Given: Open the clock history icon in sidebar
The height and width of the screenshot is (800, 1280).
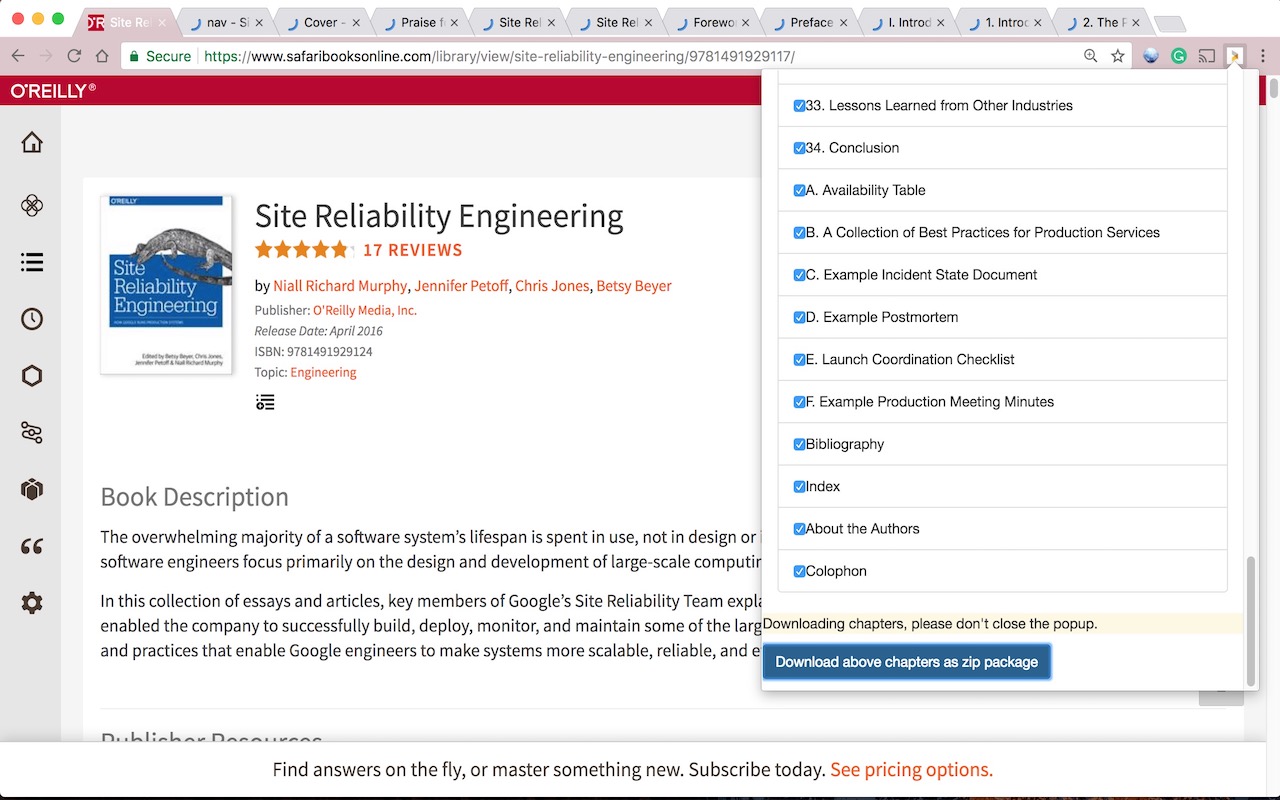Looking at the screenshot, I should pyautogui.click(x=32, y=319).
